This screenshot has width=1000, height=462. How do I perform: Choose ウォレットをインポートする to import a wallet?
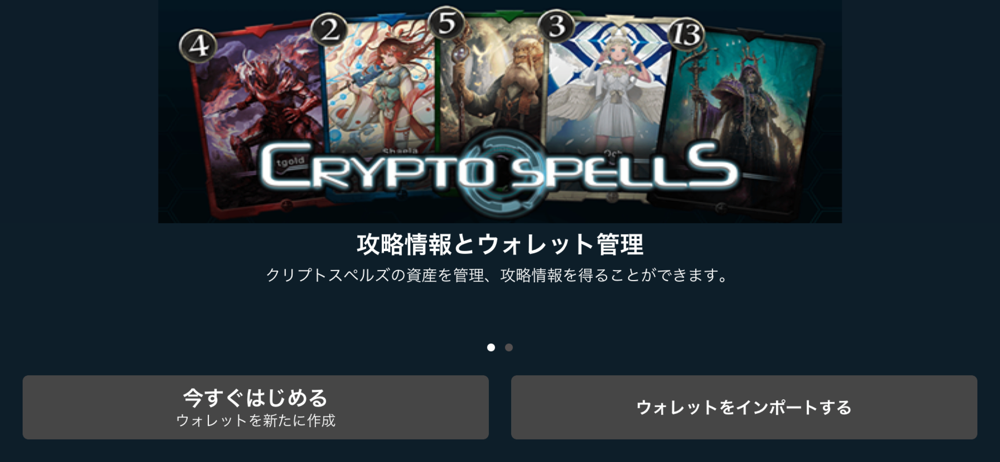tap(744, 407)
